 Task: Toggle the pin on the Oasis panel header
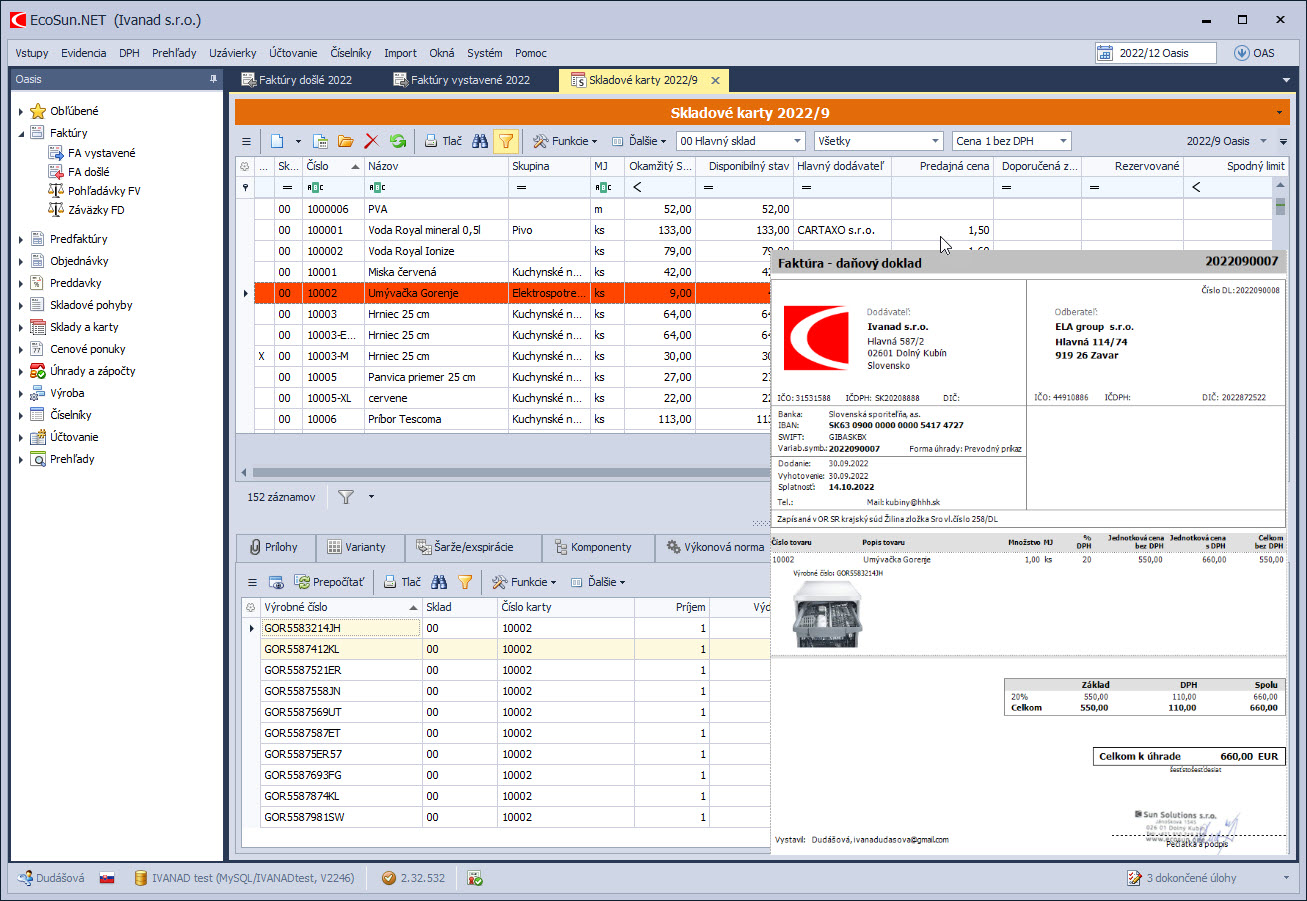click(x=212, y=79)
